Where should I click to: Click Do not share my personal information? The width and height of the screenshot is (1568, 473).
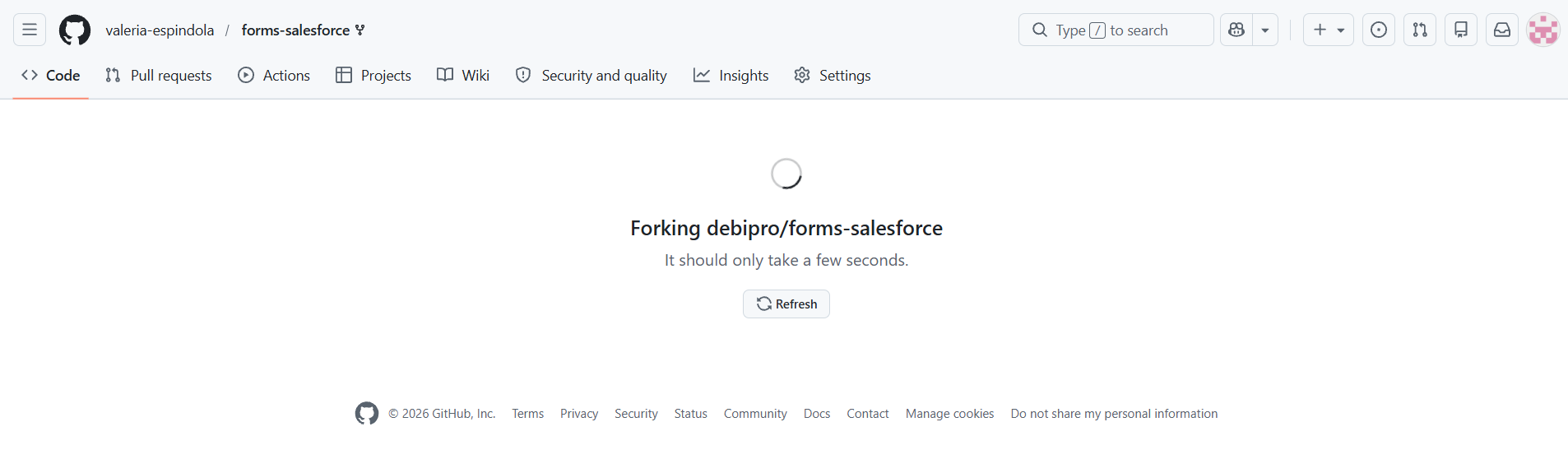[x=1115, y=414]
